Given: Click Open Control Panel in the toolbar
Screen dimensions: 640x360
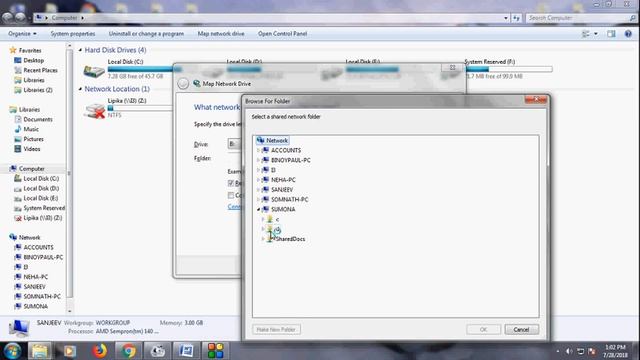Looking at the screenshot, I should (282, 34).
